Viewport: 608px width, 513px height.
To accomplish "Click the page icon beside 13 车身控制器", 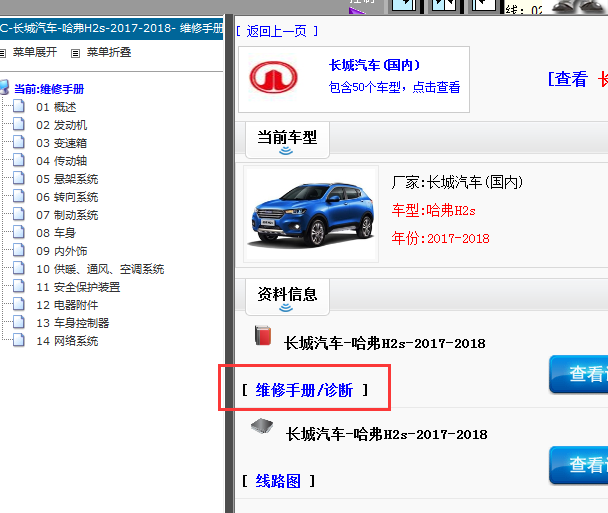I will point(19,322).
